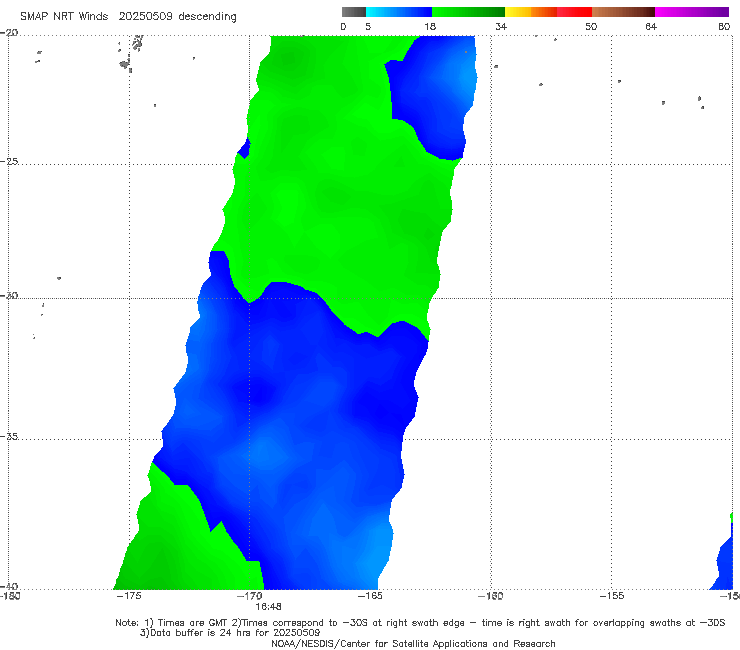Click the longitude label '-175'
The height and width of the screenshot is (650, 740).
pyautogui.click(x=128, y=596)
